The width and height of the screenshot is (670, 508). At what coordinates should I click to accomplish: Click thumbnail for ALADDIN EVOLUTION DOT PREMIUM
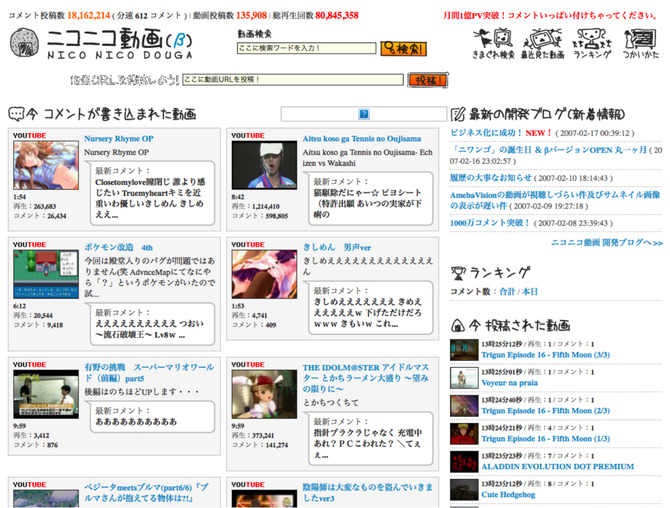[464, 462]
